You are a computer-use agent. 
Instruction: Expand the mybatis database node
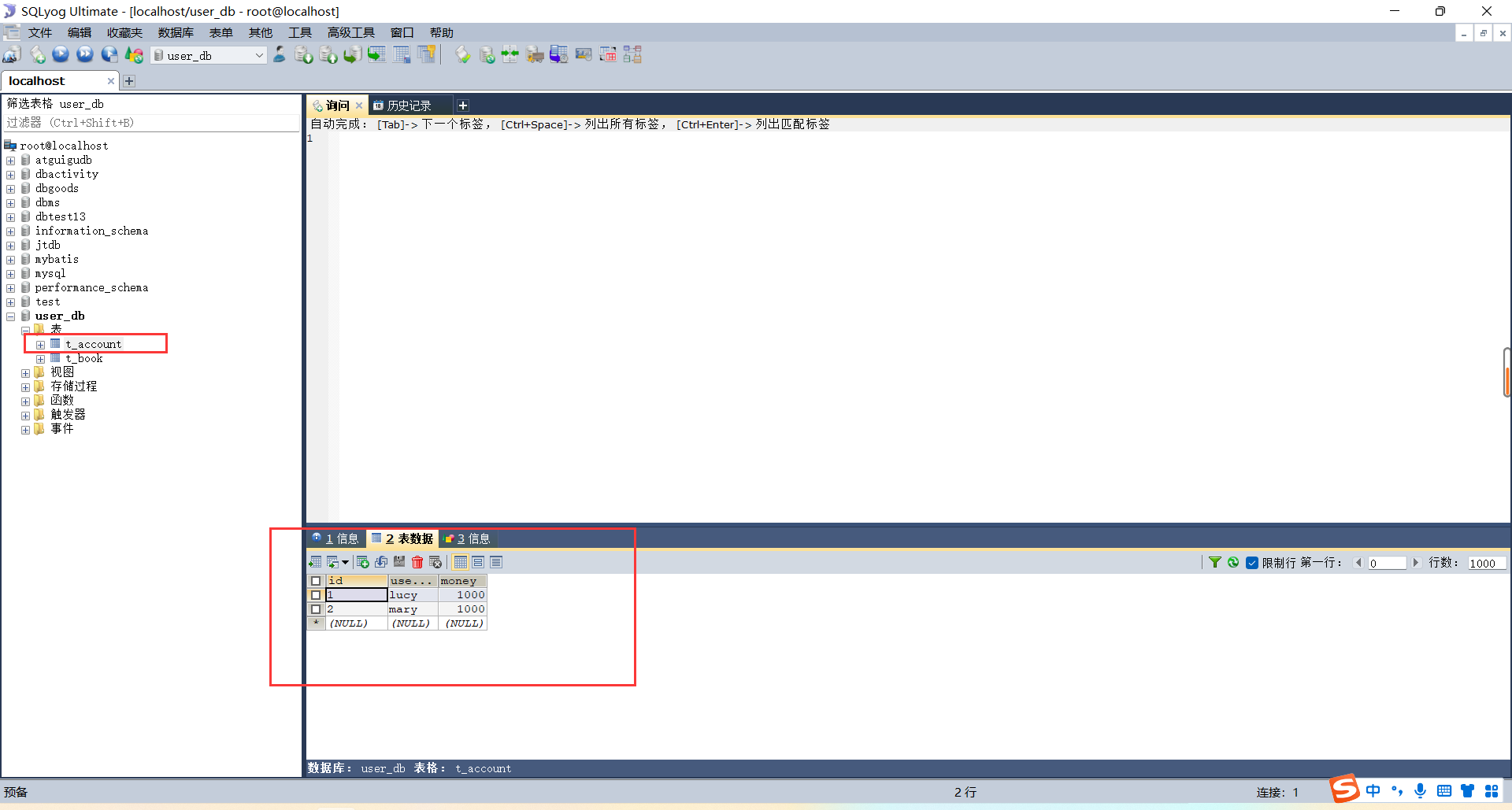tap(11, 260)
